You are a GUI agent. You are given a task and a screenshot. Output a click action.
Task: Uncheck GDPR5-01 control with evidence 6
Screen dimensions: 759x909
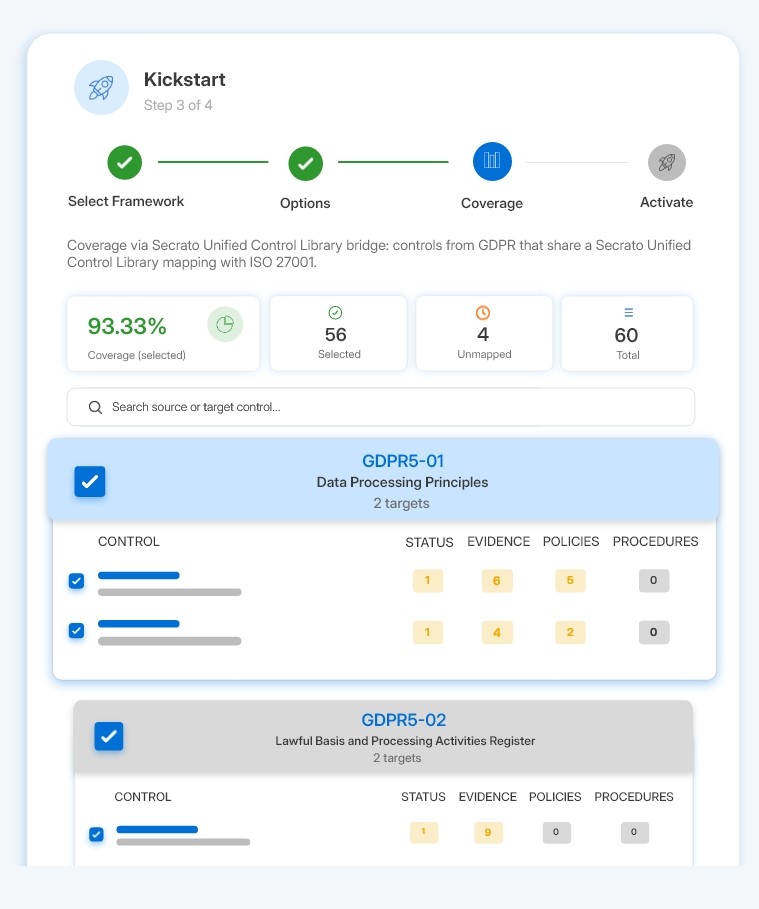click(77, 581)
